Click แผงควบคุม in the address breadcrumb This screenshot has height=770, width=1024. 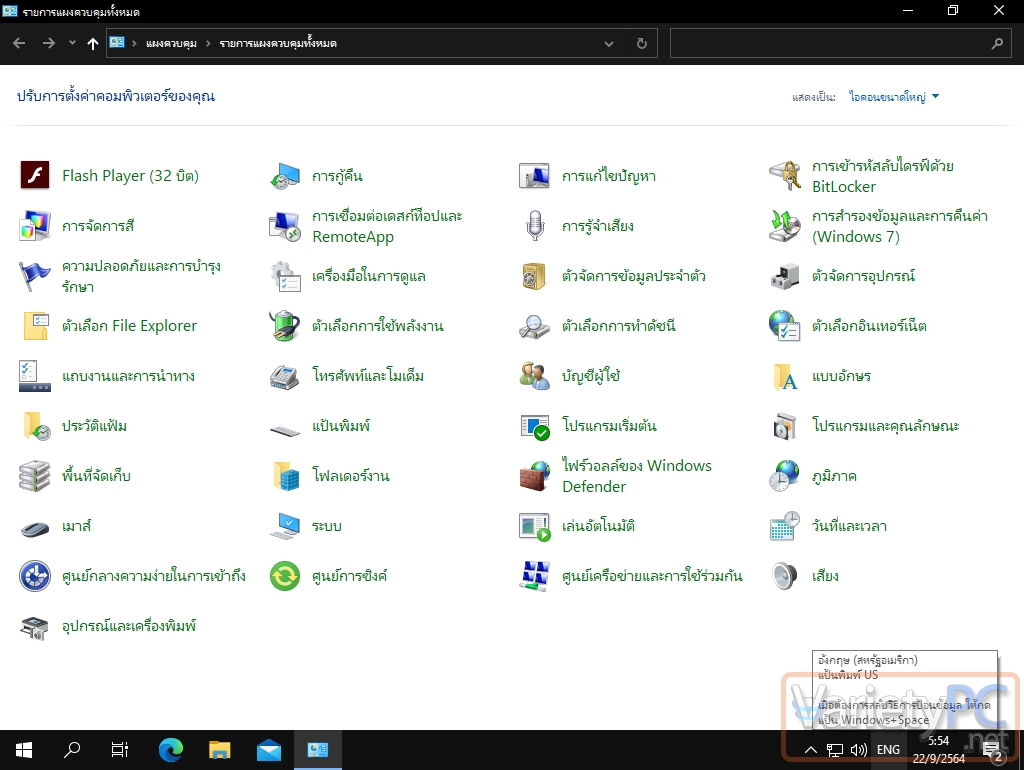tap(169, 44)
